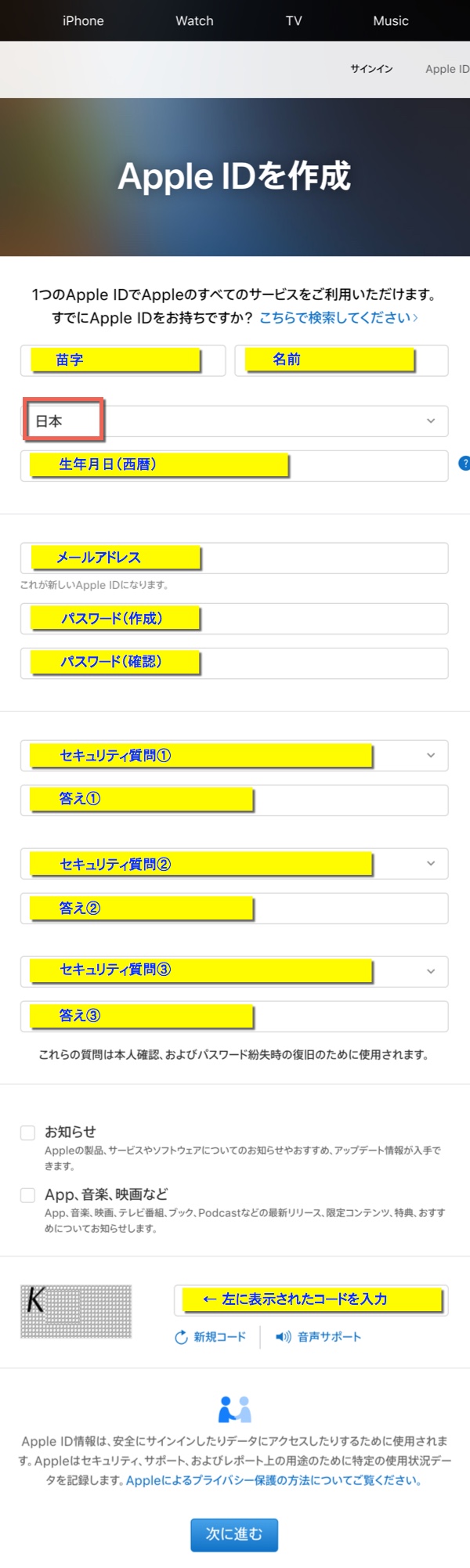Screen dimensions: 470x1568
Task: Follow the こちらで検索してください link
Action: click(338, 318)
